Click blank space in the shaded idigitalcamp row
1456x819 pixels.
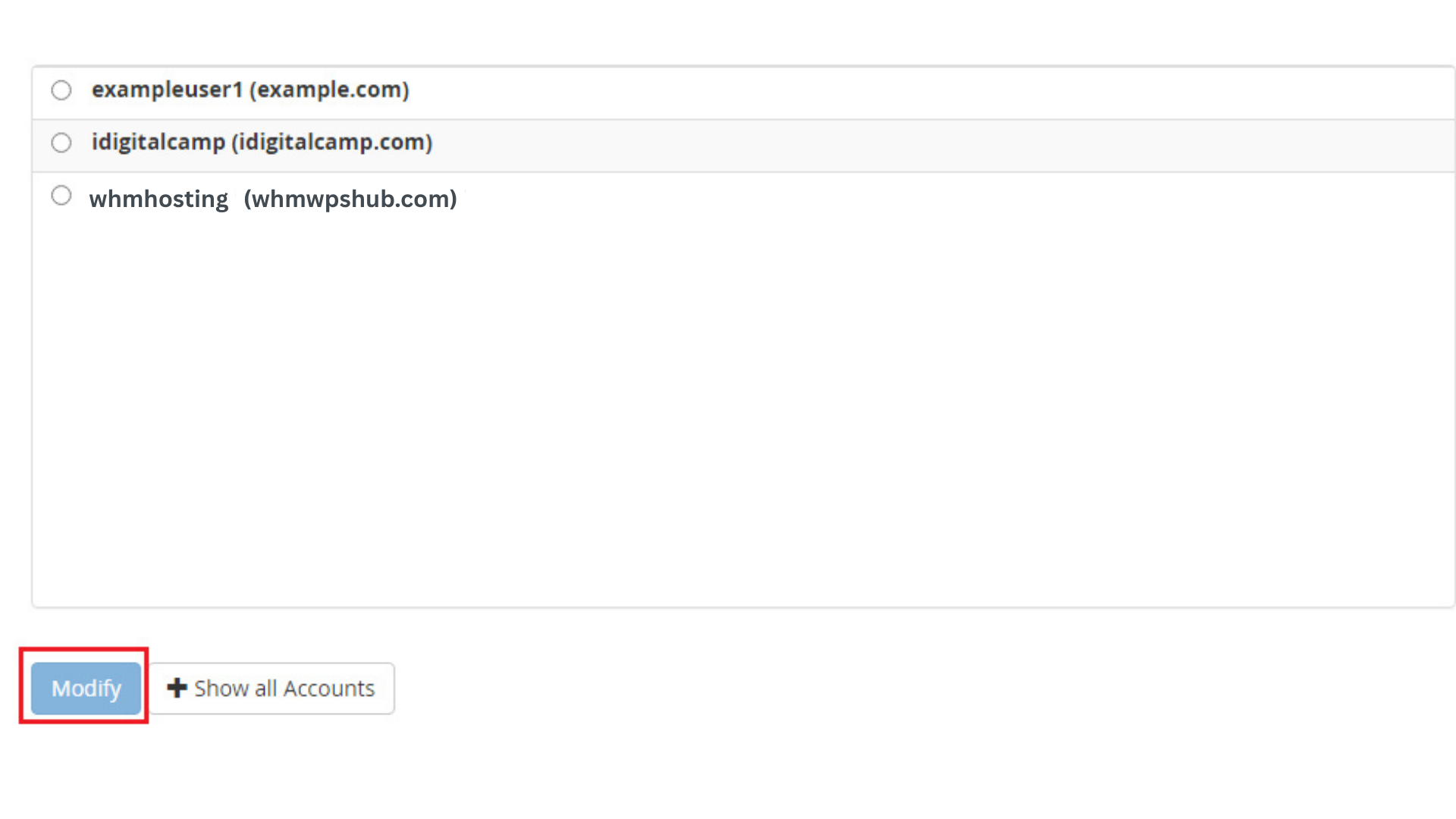pyautogui.click(x=910, y=144)
